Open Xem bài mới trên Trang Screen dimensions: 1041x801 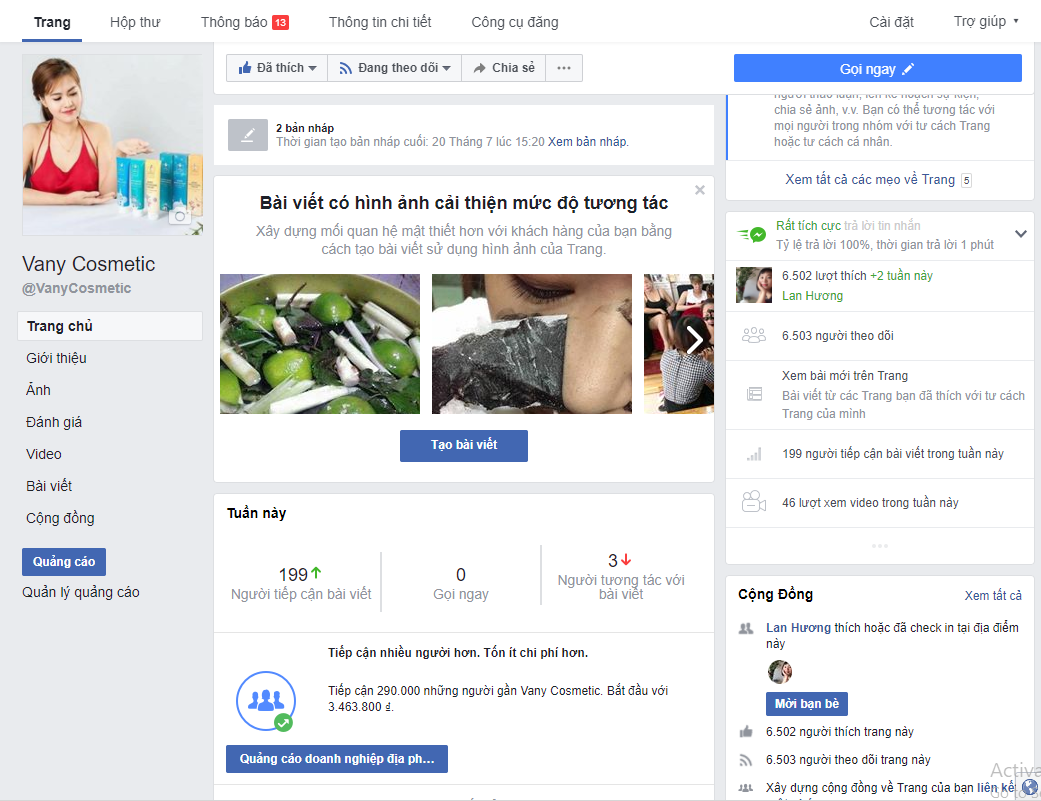click(844, 376)
